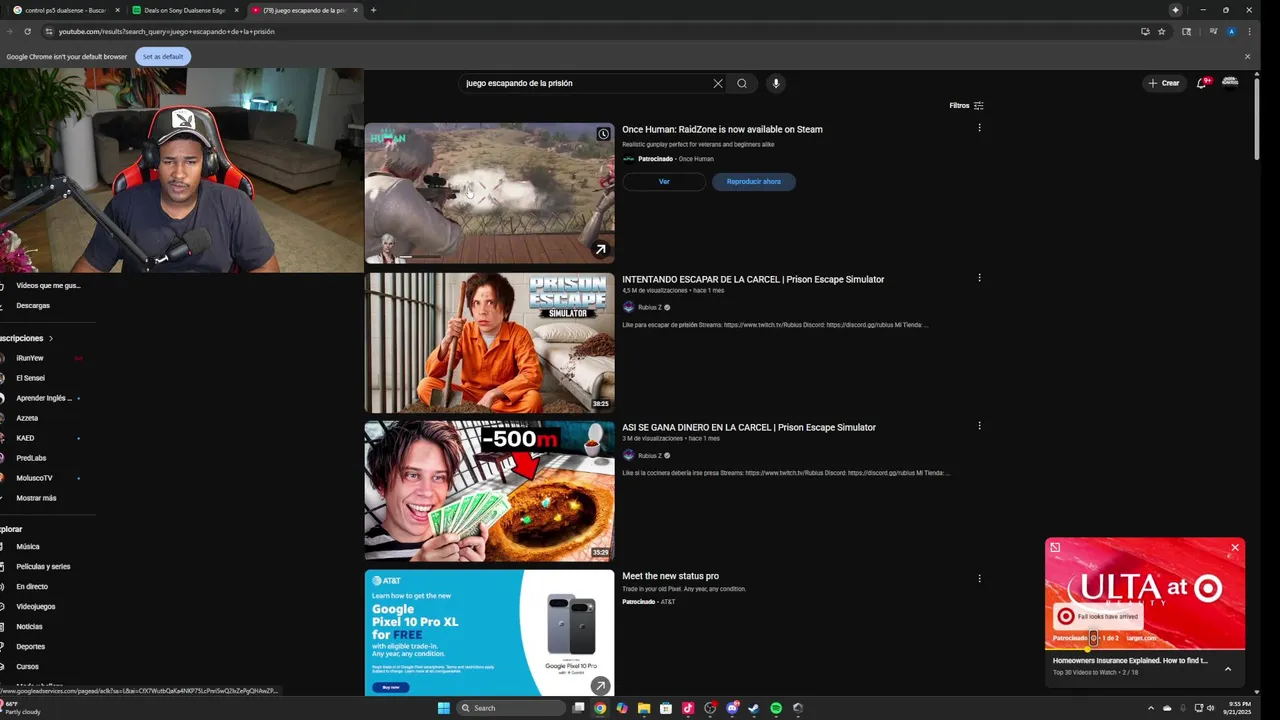This screenshot has width=1280, height=720.
Task: Open En directo in sidebar
Action: click(32, 586)
